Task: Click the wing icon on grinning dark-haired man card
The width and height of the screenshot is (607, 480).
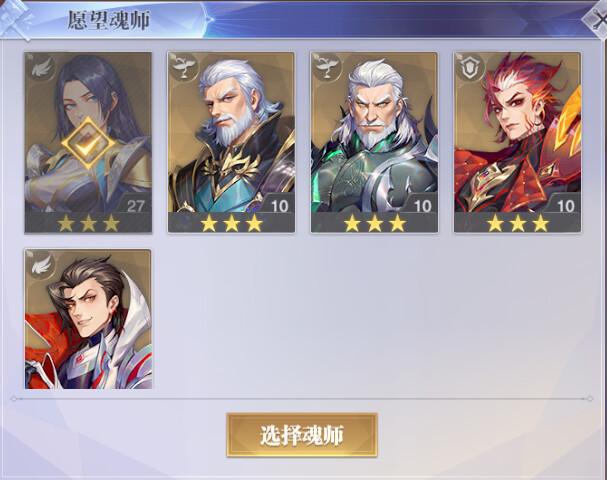Action: point(41,265)
